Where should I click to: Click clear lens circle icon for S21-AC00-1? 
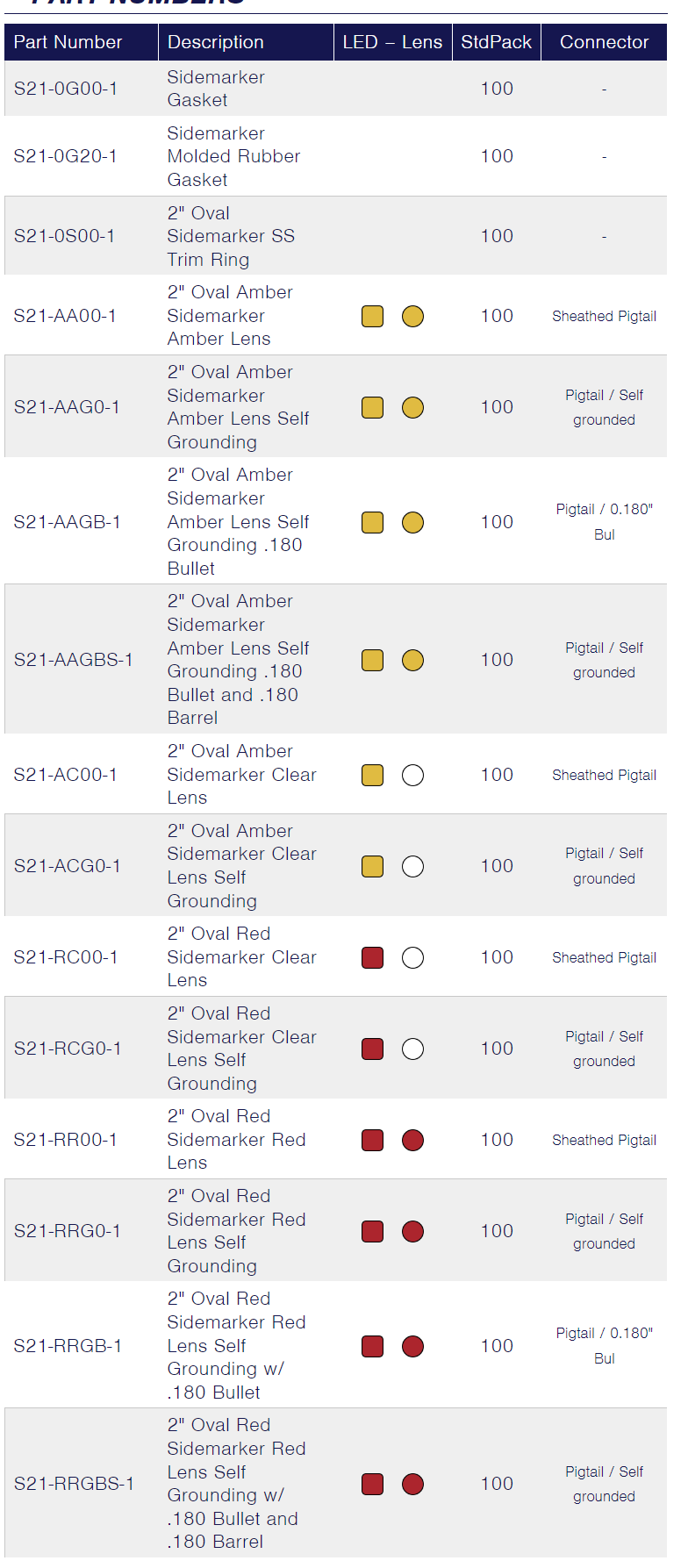point(412,775)
